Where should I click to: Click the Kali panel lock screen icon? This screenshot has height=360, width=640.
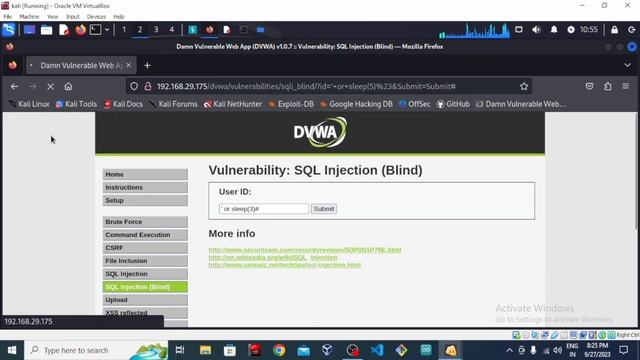[614, 29]
